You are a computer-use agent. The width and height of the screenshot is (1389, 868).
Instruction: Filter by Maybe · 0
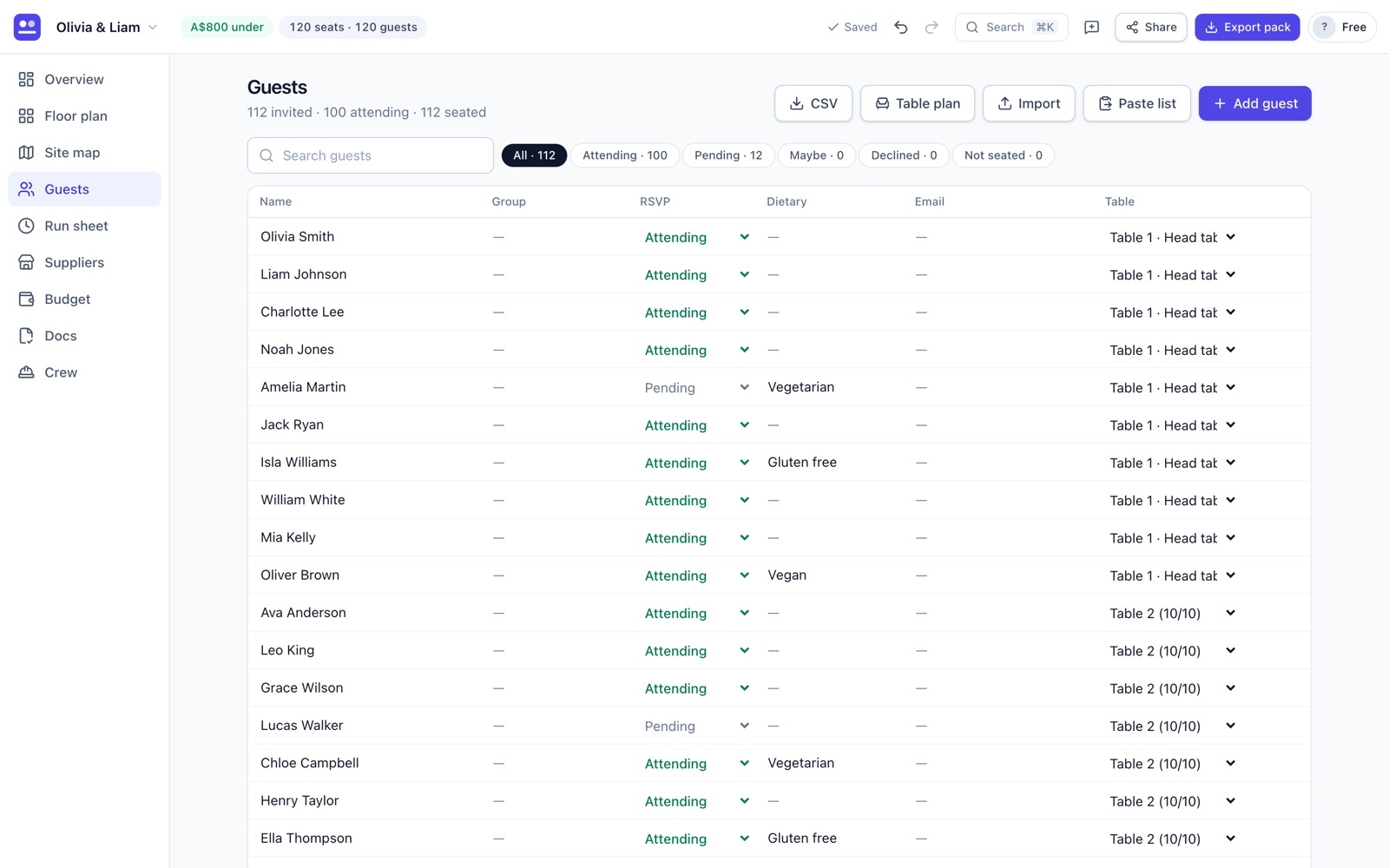click(x=817, y=155)
